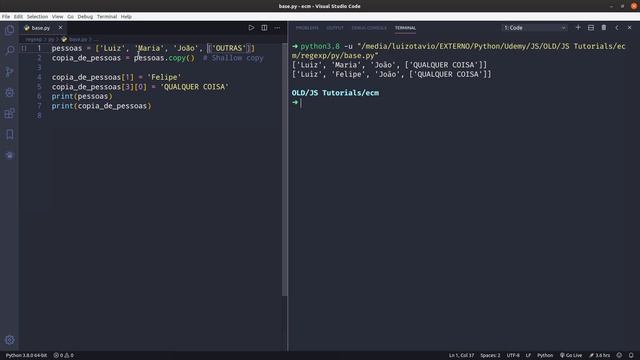Change file encoding via UTF-8 status
Image resolution: width=640 pixels, height=360 pixels.
513,355
